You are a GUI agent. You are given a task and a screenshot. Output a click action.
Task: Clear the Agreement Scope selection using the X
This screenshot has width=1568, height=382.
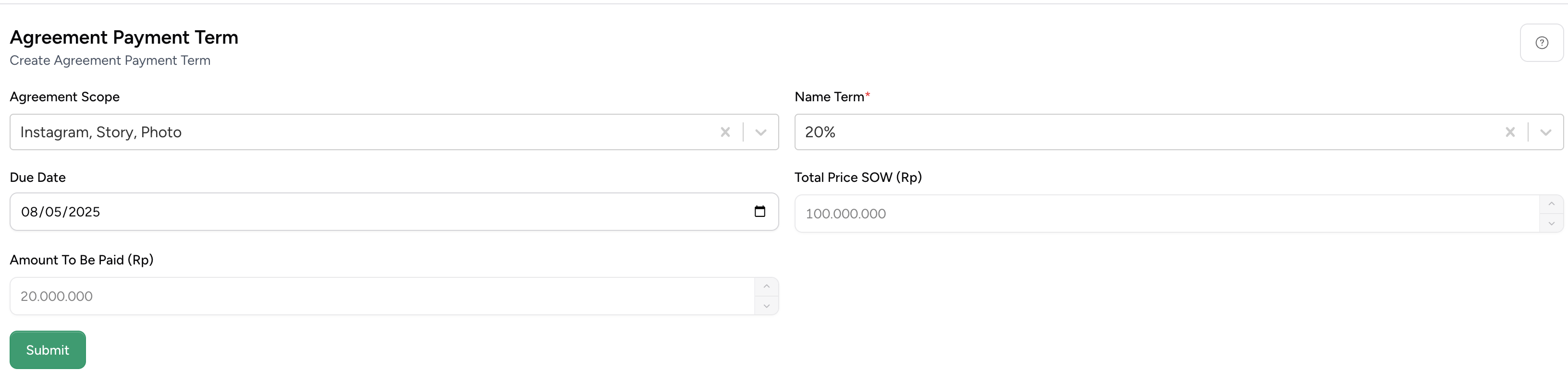coord(725,132)
